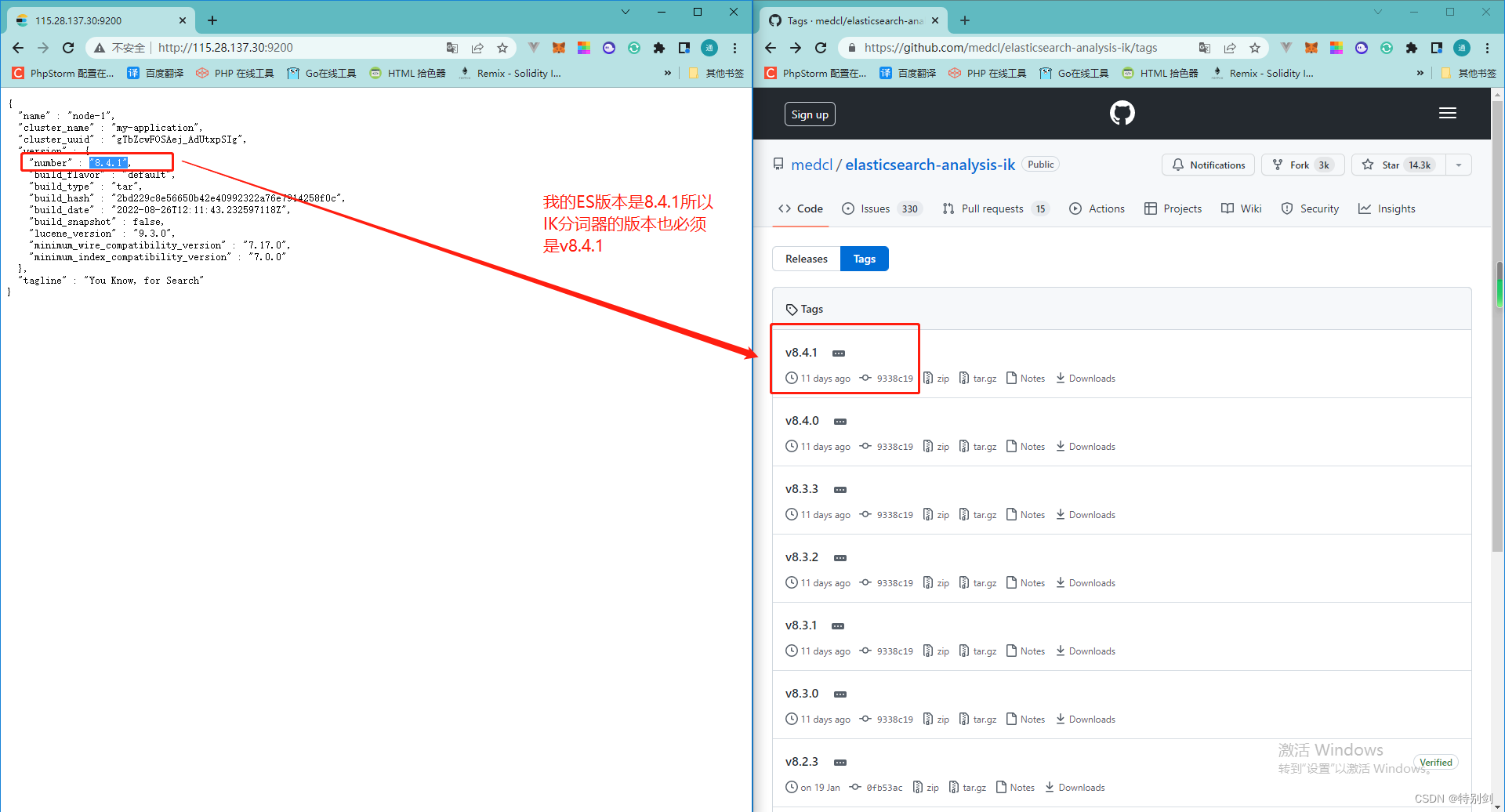Go back in the left Elasticsearch browser window
The image size is (1505, 812).
coord(18,48)
